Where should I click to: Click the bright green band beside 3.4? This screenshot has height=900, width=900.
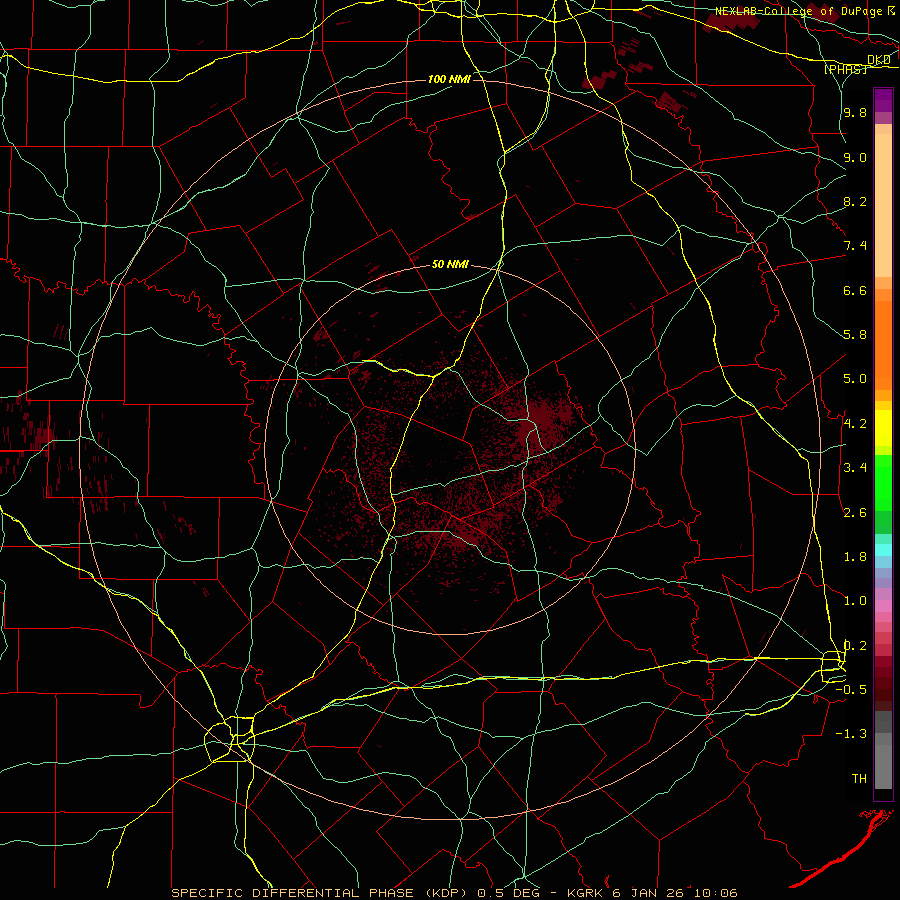[883, 482]
